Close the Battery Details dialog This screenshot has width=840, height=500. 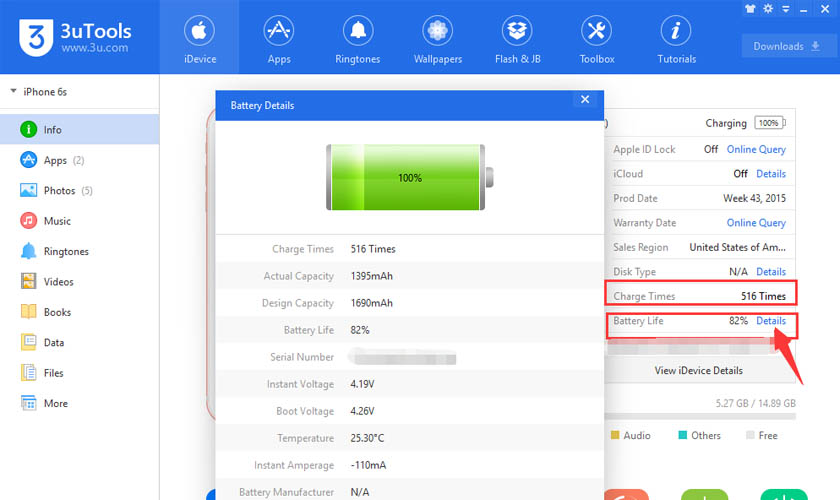click(x=585, y=100)
